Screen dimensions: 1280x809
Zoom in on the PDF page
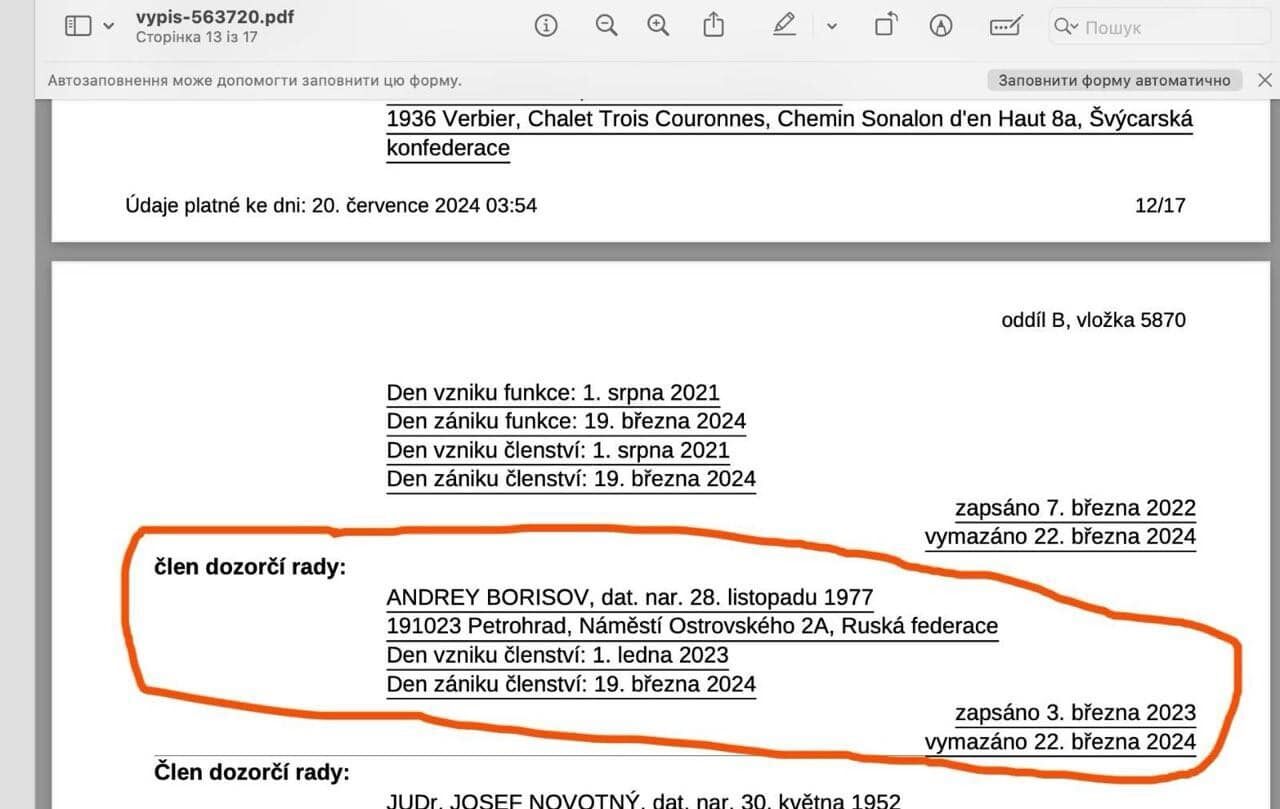(x=658, y=26)
